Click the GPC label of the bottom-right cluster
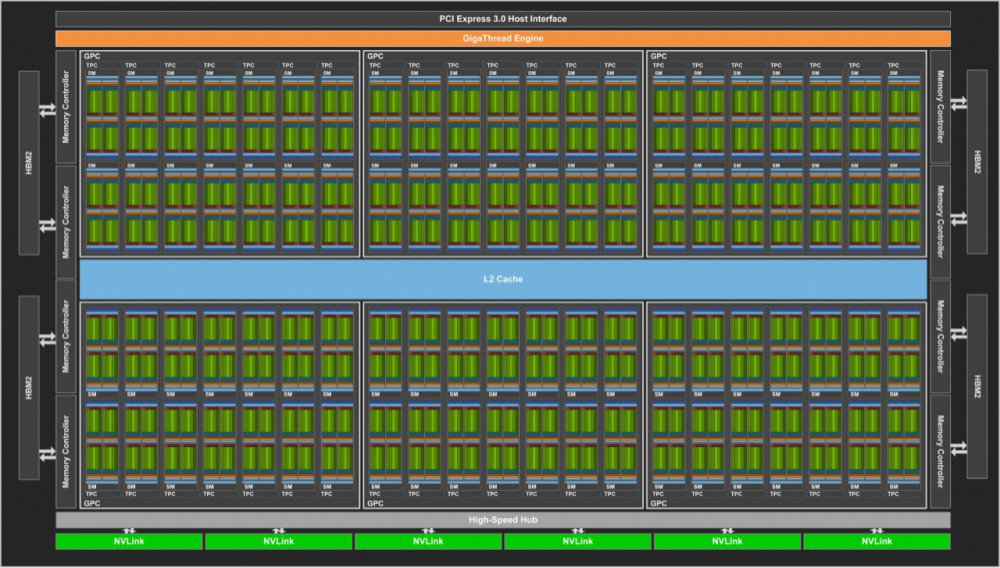This screenshot has width=1000, height=568. point(659,503)
